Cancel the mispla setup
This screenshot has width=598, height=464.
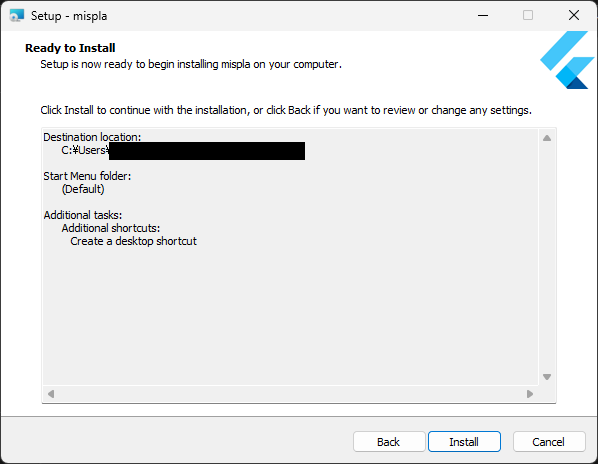coord(549,442)
